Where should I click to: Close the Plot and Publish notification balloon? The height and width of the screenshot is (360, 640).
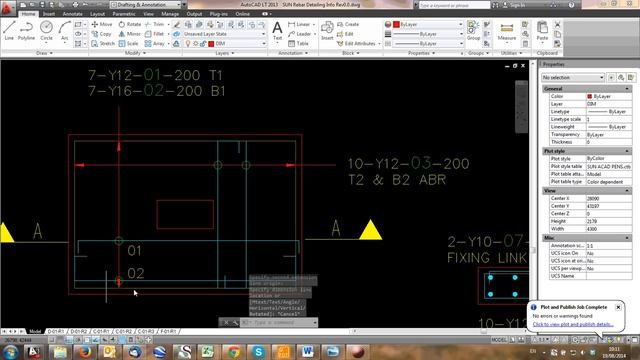pyautogui.click(x=618, y=307)
